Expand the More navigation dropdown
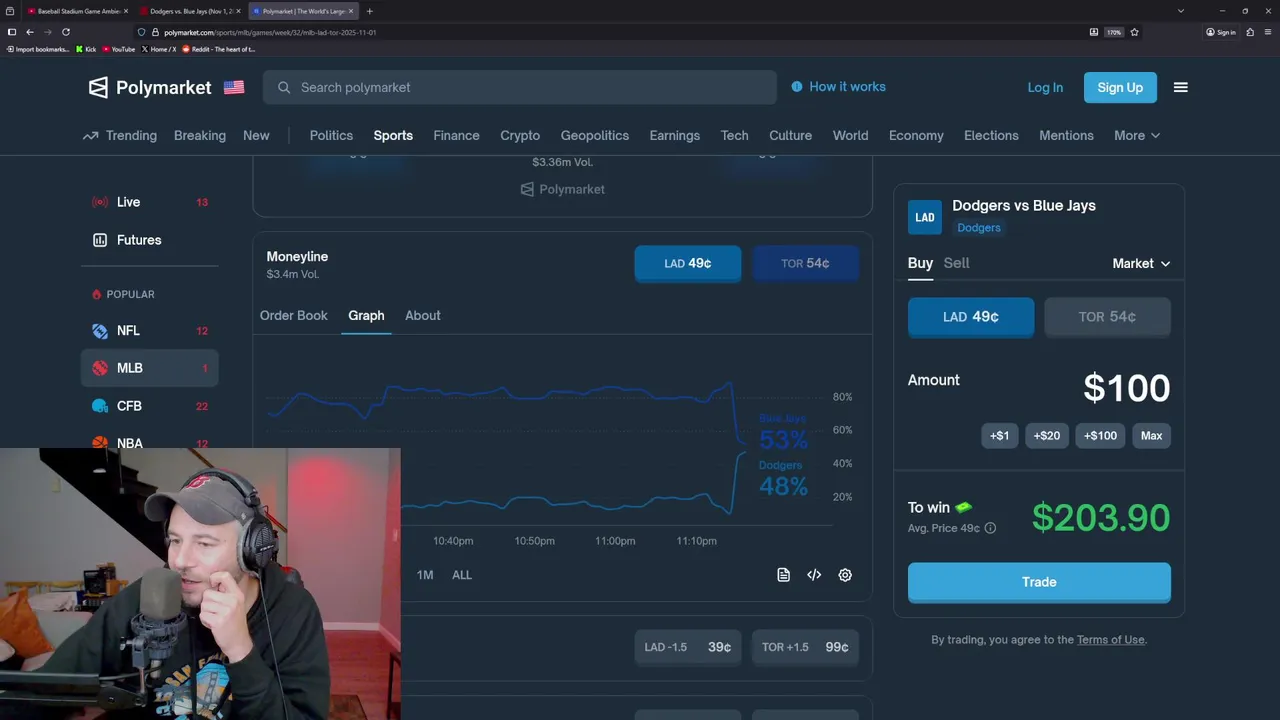1280x720 pixels. click(1137, 136)
